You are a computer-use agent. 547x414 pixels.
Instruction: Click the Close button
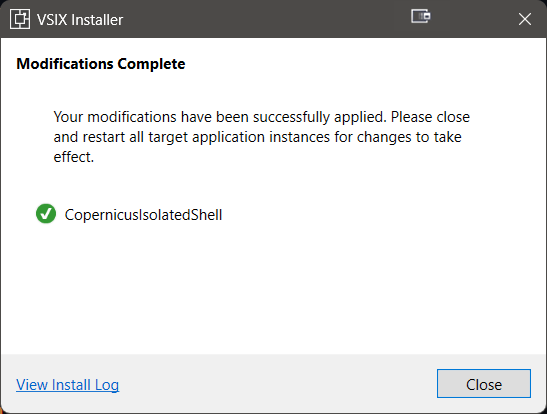[x=484, y=384]
